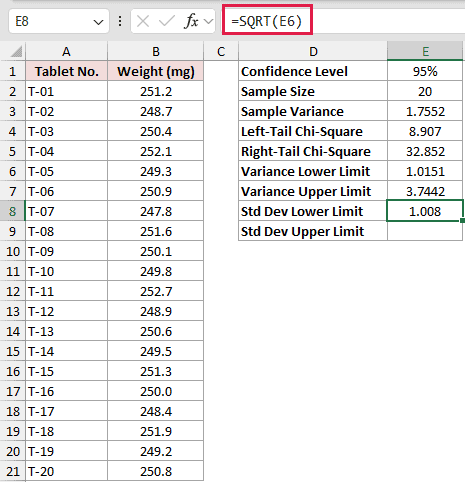Screen dimensions: 465x482
Task: Select cell with weight 250.8
Action: click(x=156, y=471)
